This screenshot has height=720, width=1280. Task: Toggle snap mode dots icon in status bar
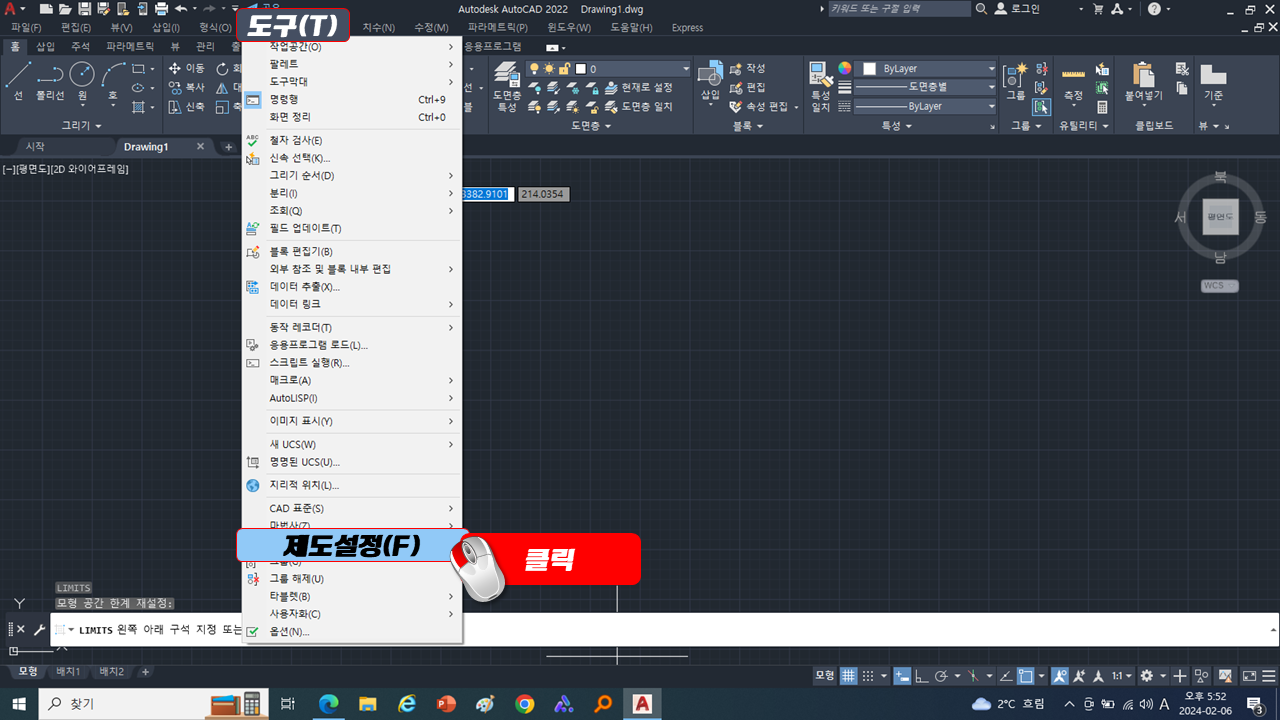[868, 676]
